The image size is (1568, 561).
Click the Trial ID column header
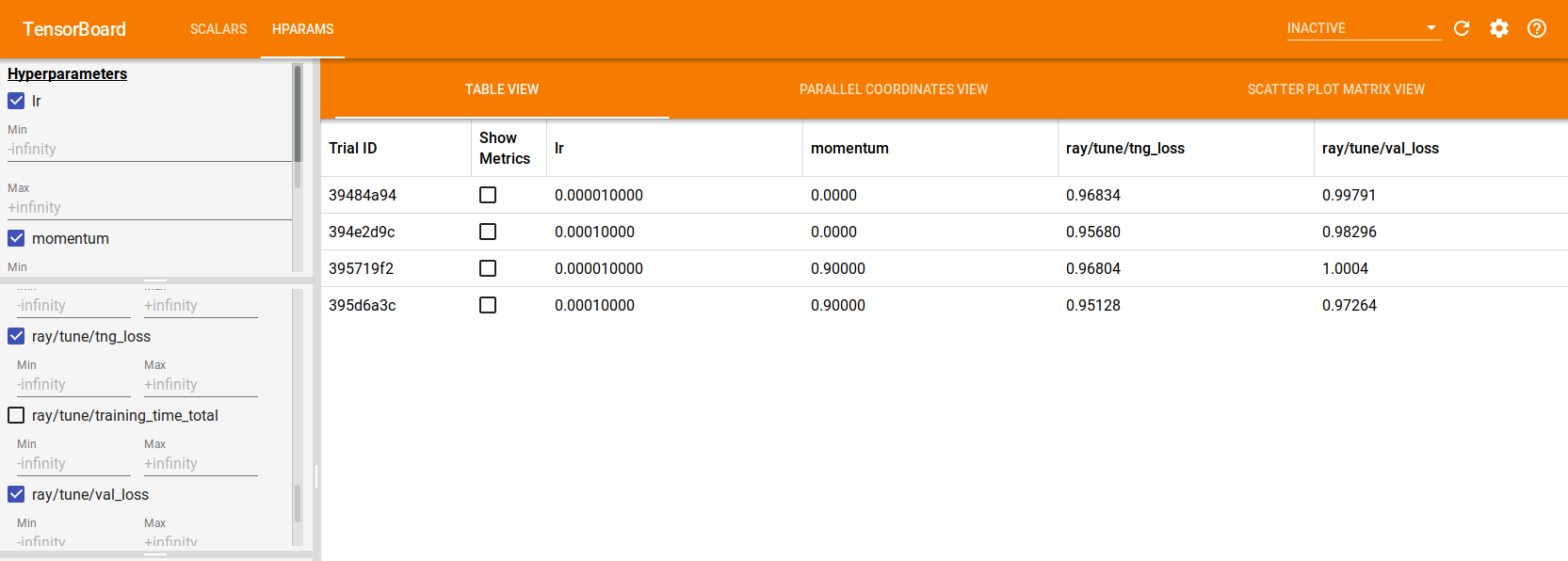352,148
